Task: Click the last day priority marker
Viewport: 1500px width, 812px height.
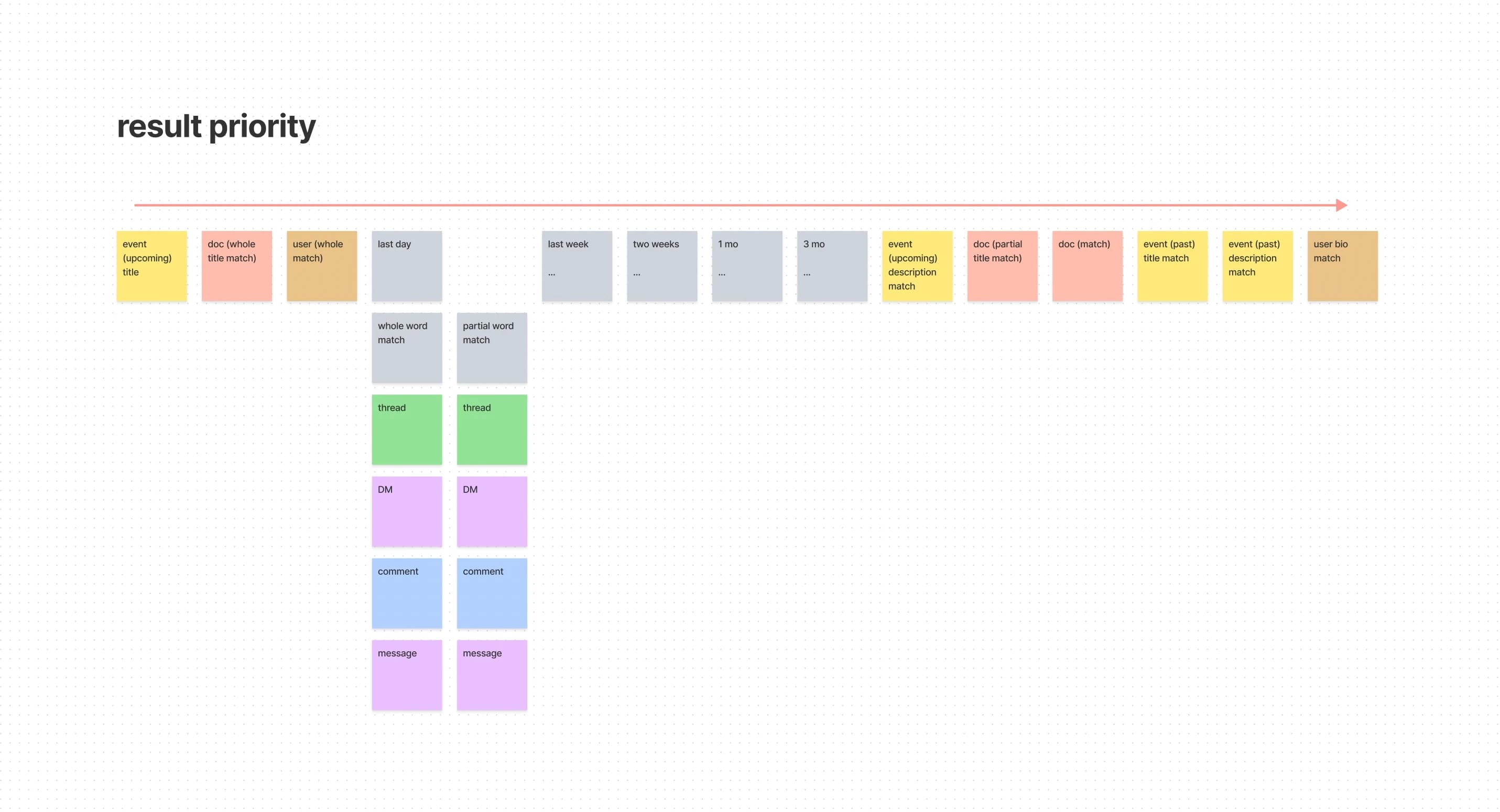Action: pyautogui.click(x=407, y=266)
